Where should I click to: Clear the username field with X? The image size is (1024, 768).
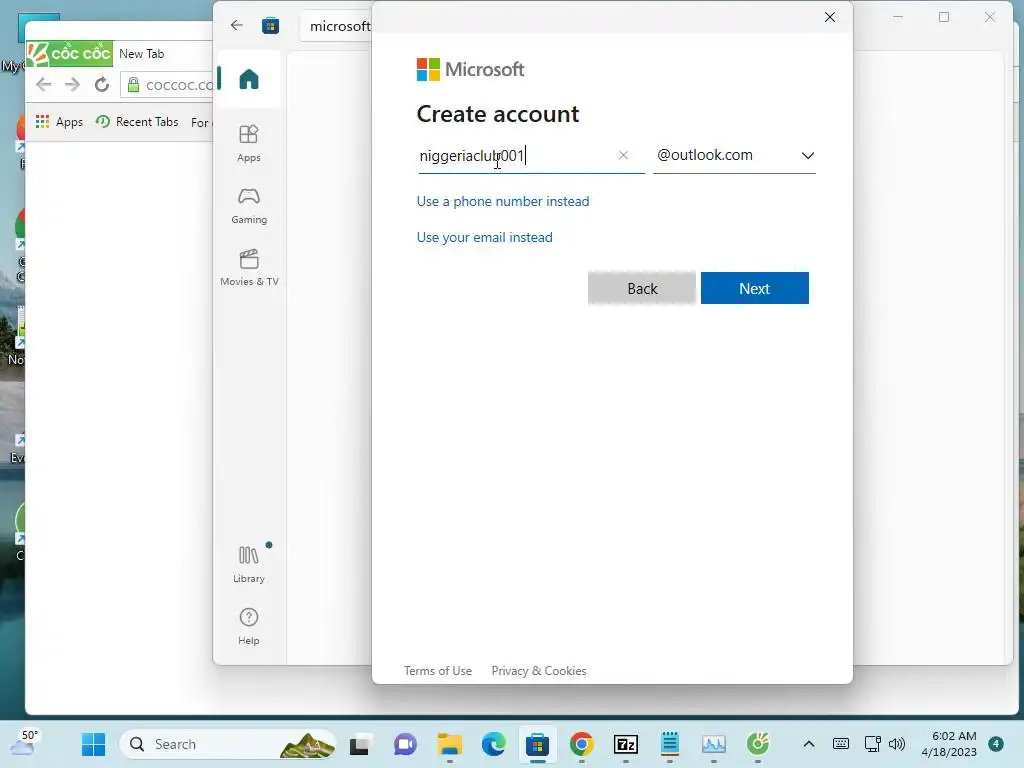(x=623, y=155)
